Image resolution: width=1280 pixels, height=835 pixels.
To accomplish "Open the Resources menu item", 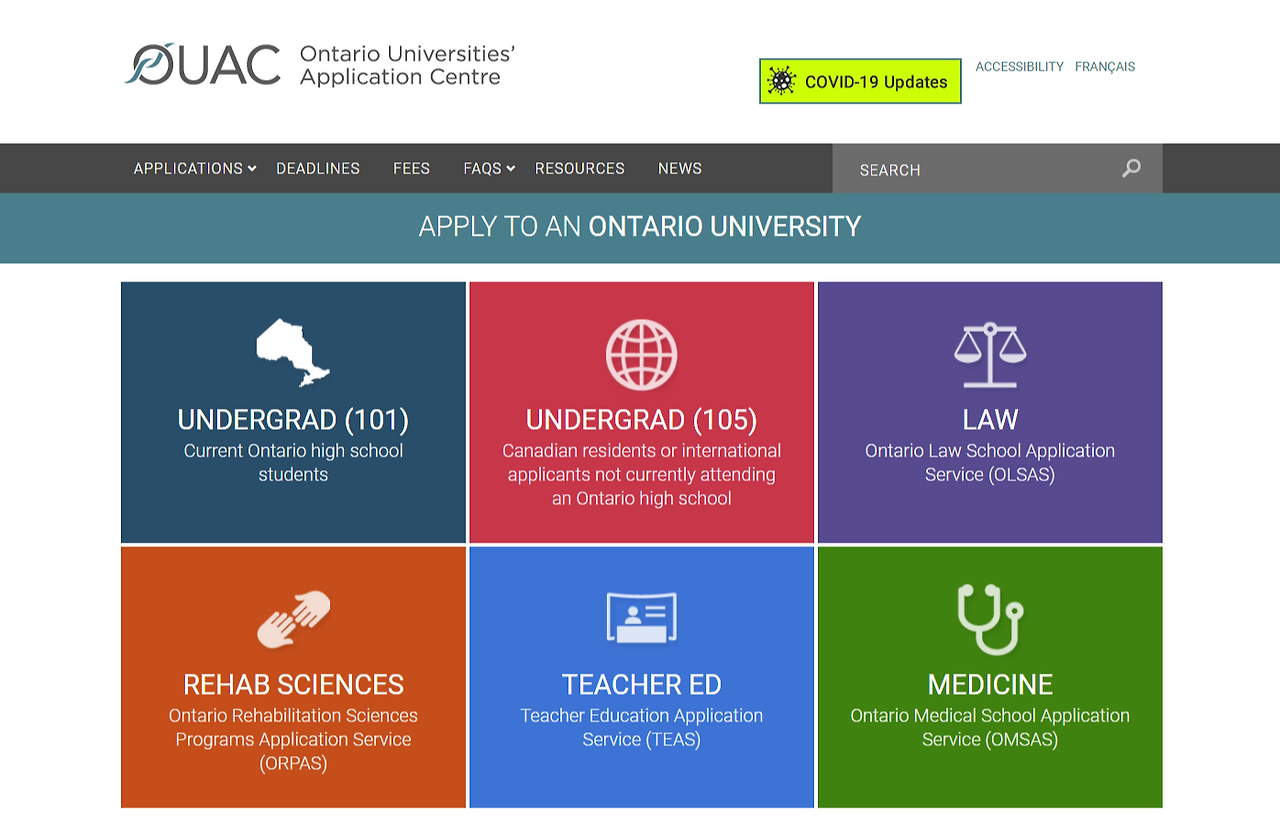I will tap(580, 168).
